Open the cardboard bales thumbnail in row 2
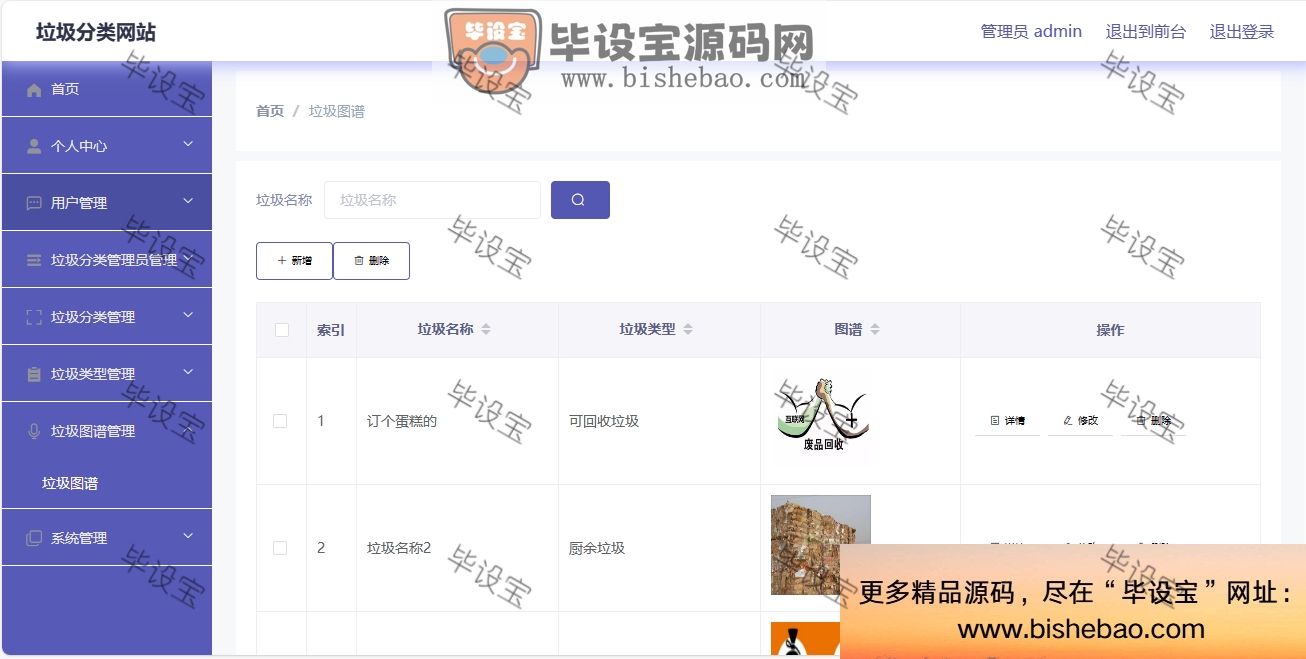Screen dimensions: 1306x659 tap(821, 545)
